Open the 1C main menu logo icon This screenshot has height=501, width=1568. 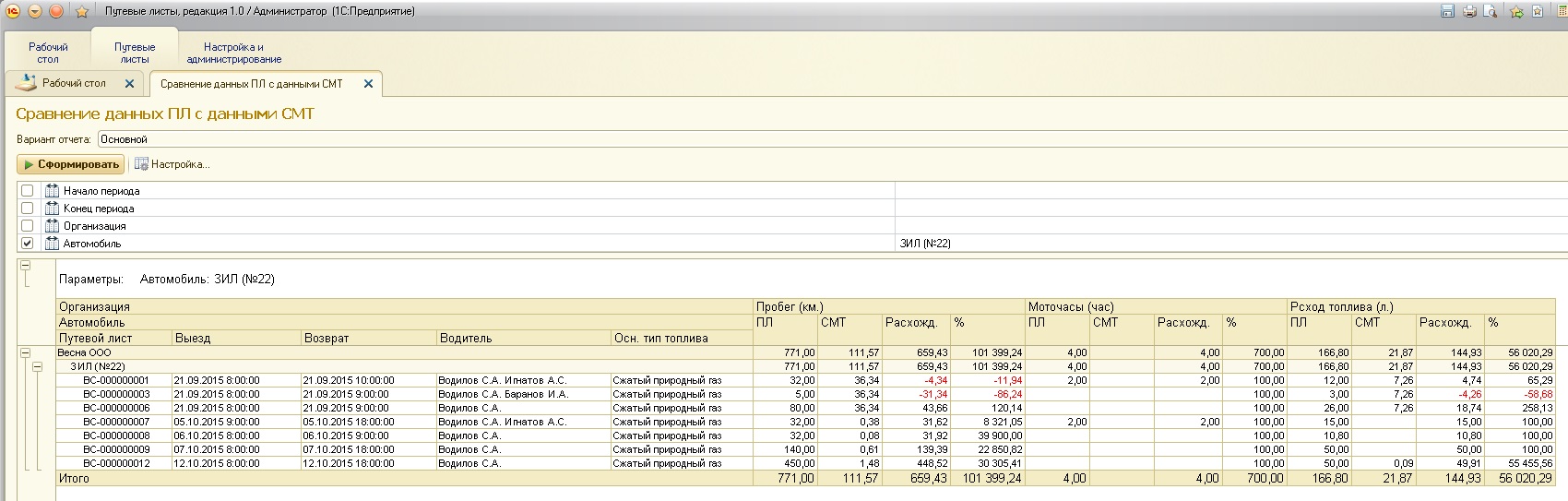13,11
